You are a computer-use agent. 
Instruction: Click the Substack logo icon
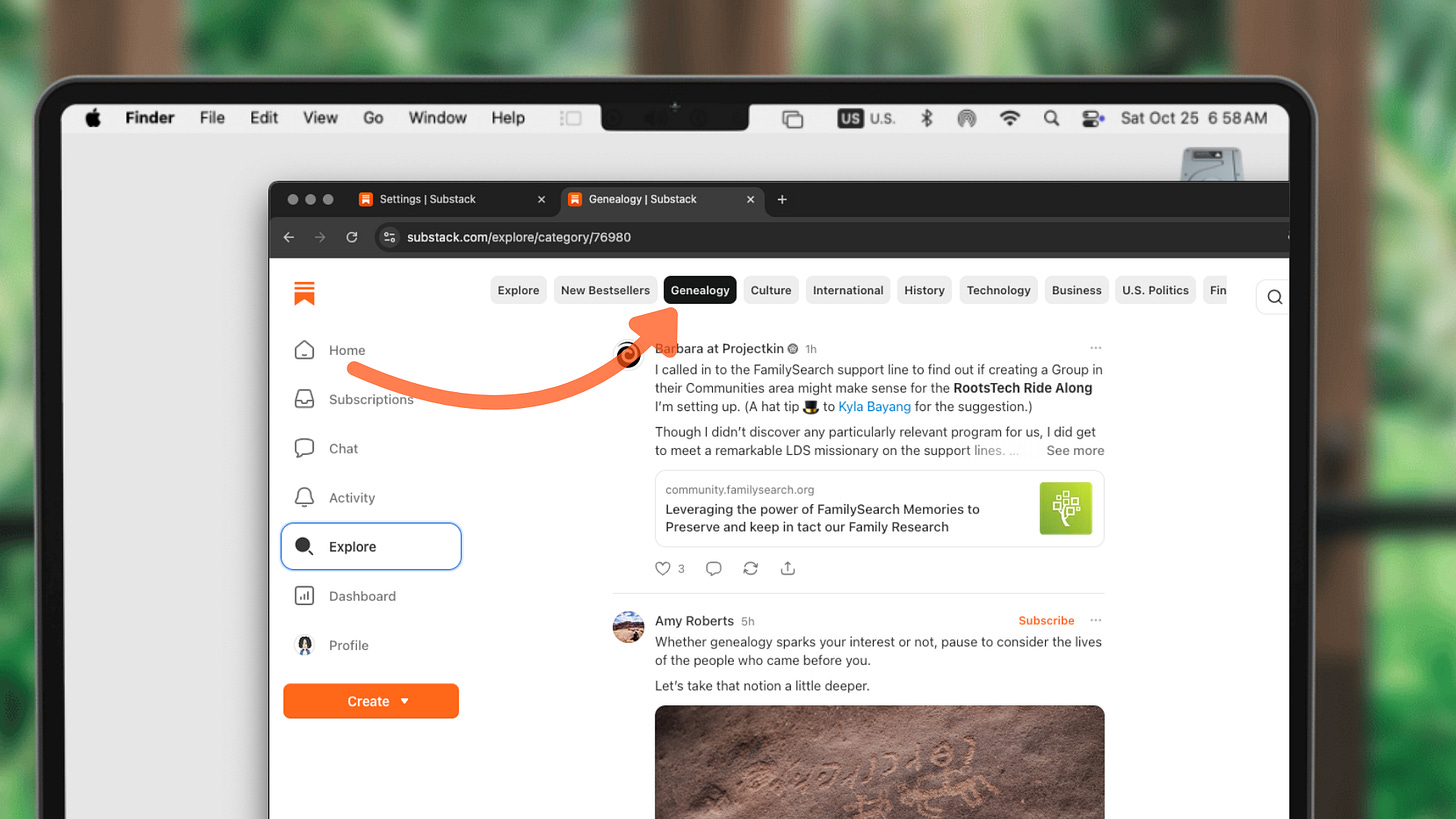tap(304, 293)
